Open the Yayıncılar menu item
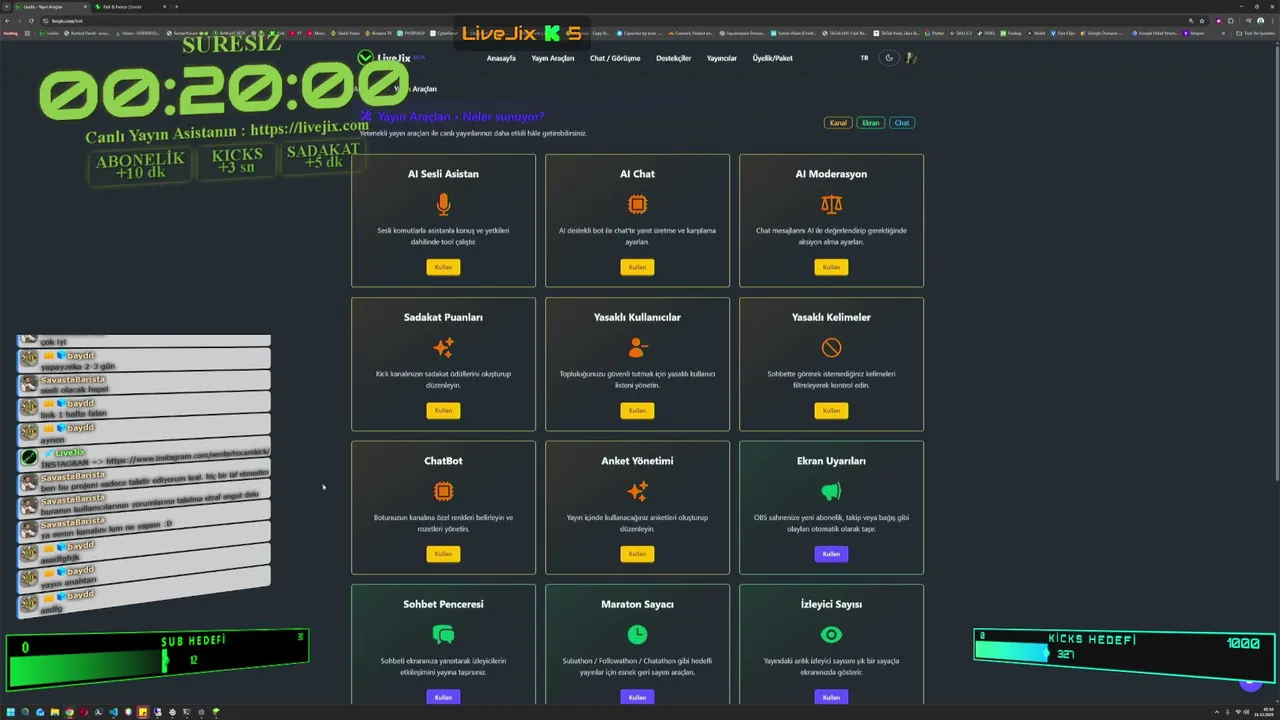Image resolution: width=1280 pixels, height=720 pixels. click(x=722, y=58)
